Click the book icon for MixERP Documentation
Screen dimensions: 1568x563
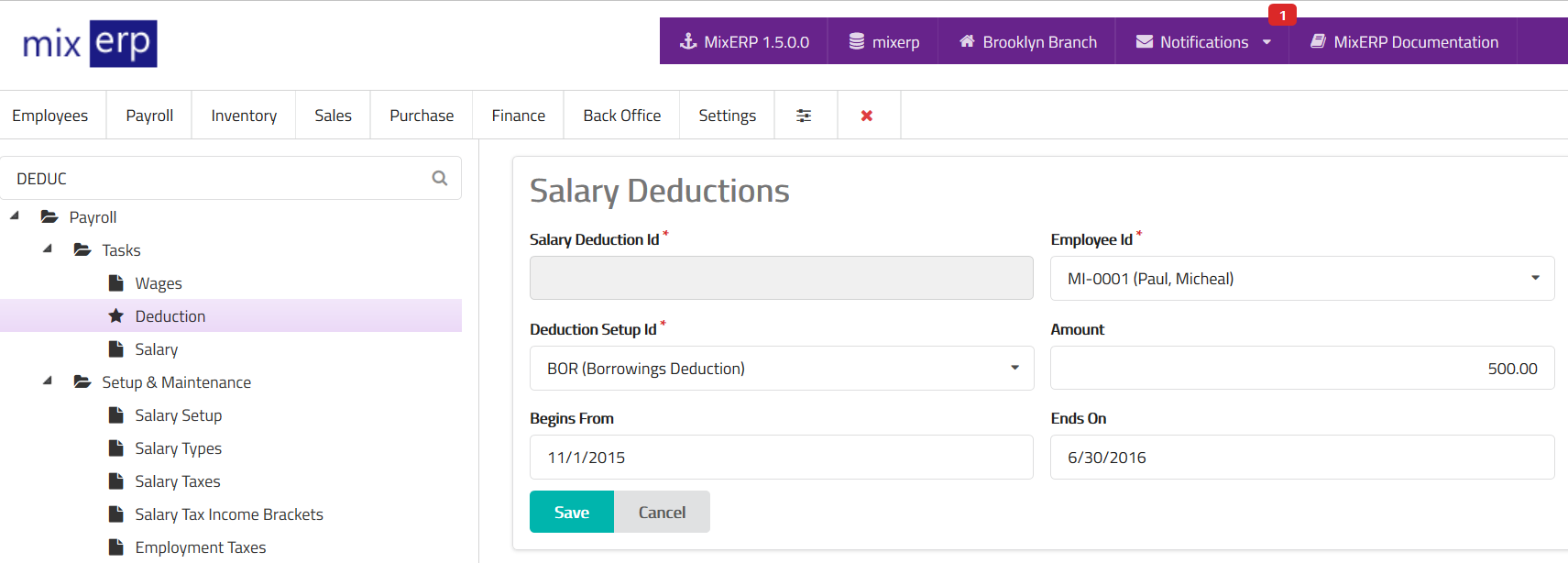coord(1318,41)
